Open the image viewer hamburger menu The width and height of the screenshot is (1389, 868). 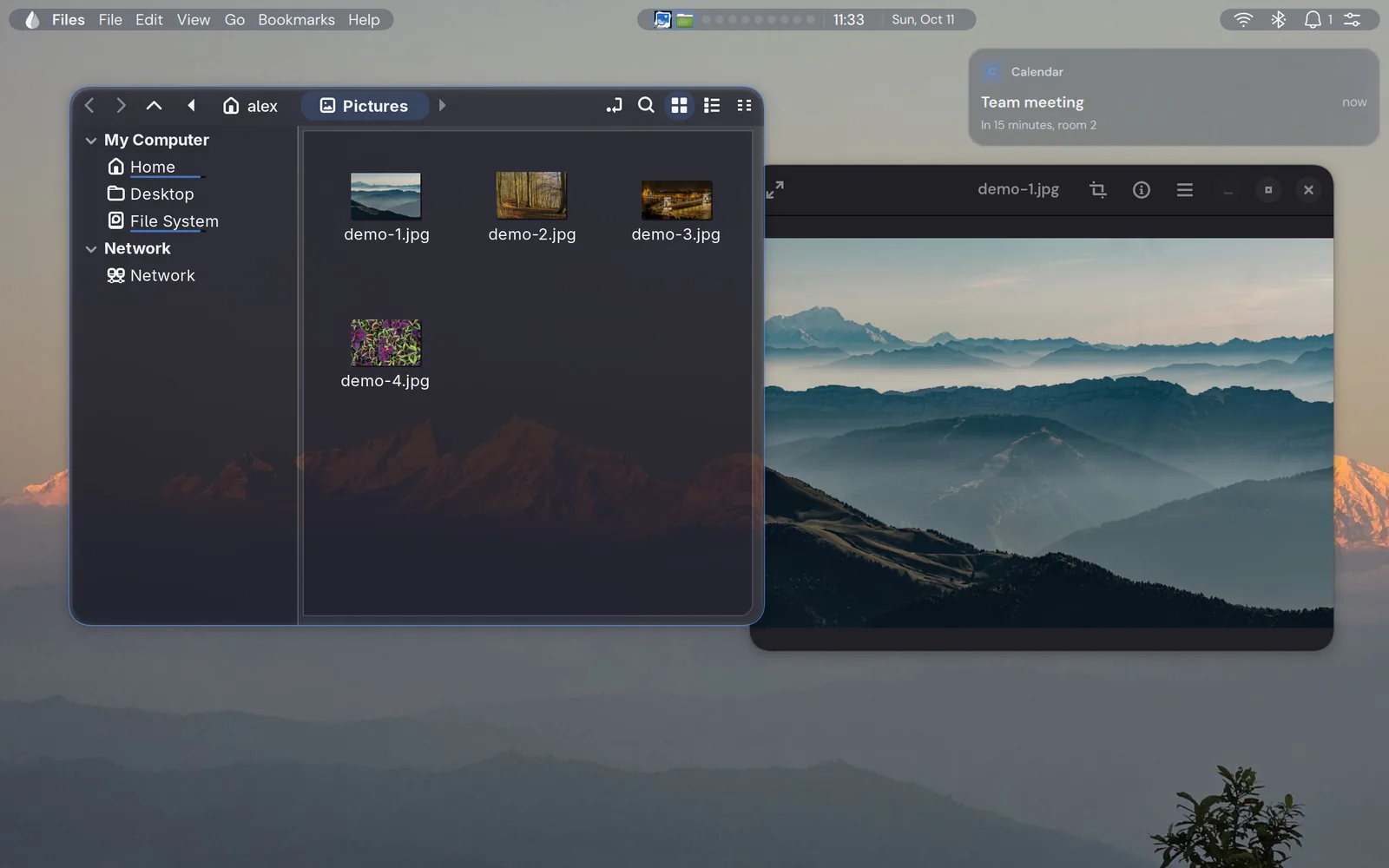(x=1185, y=189)
